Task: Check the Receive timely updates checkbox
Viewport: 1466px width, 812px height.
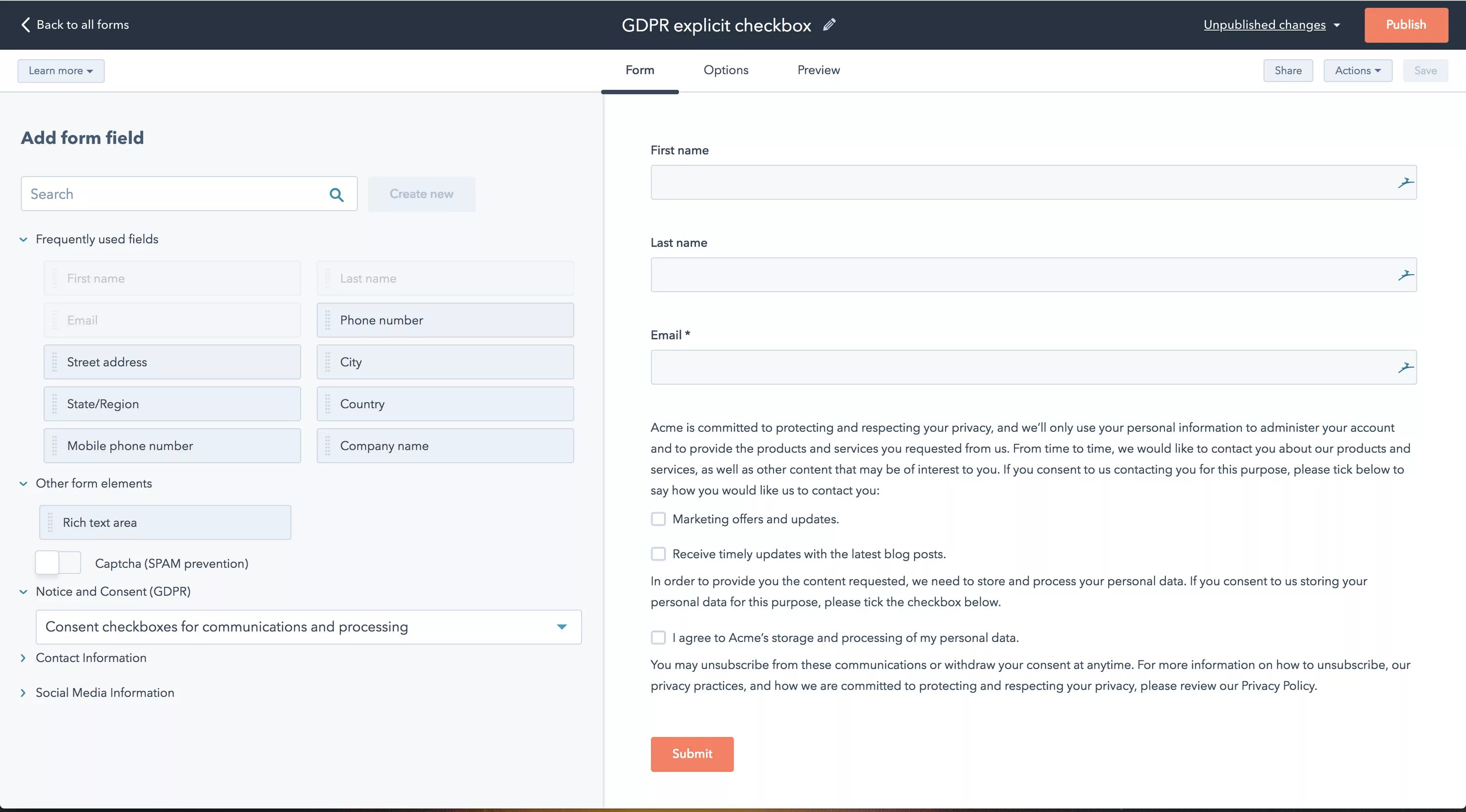Action: [658, 553]
